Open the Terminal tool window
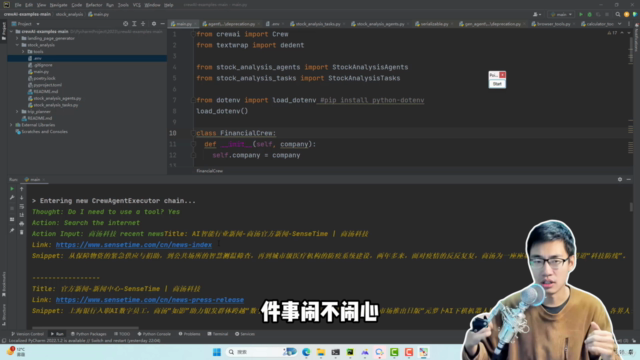Image resolution: width=640 pixels, height=360 pixels. 218,334
